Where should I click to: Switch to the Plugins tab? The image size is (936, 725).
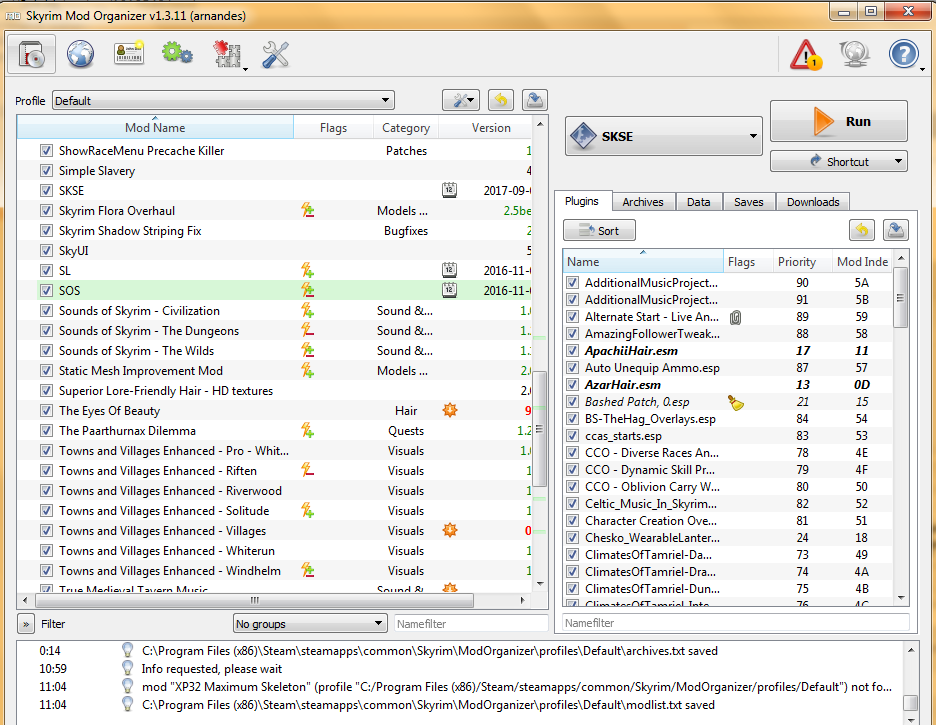point(581,201)
